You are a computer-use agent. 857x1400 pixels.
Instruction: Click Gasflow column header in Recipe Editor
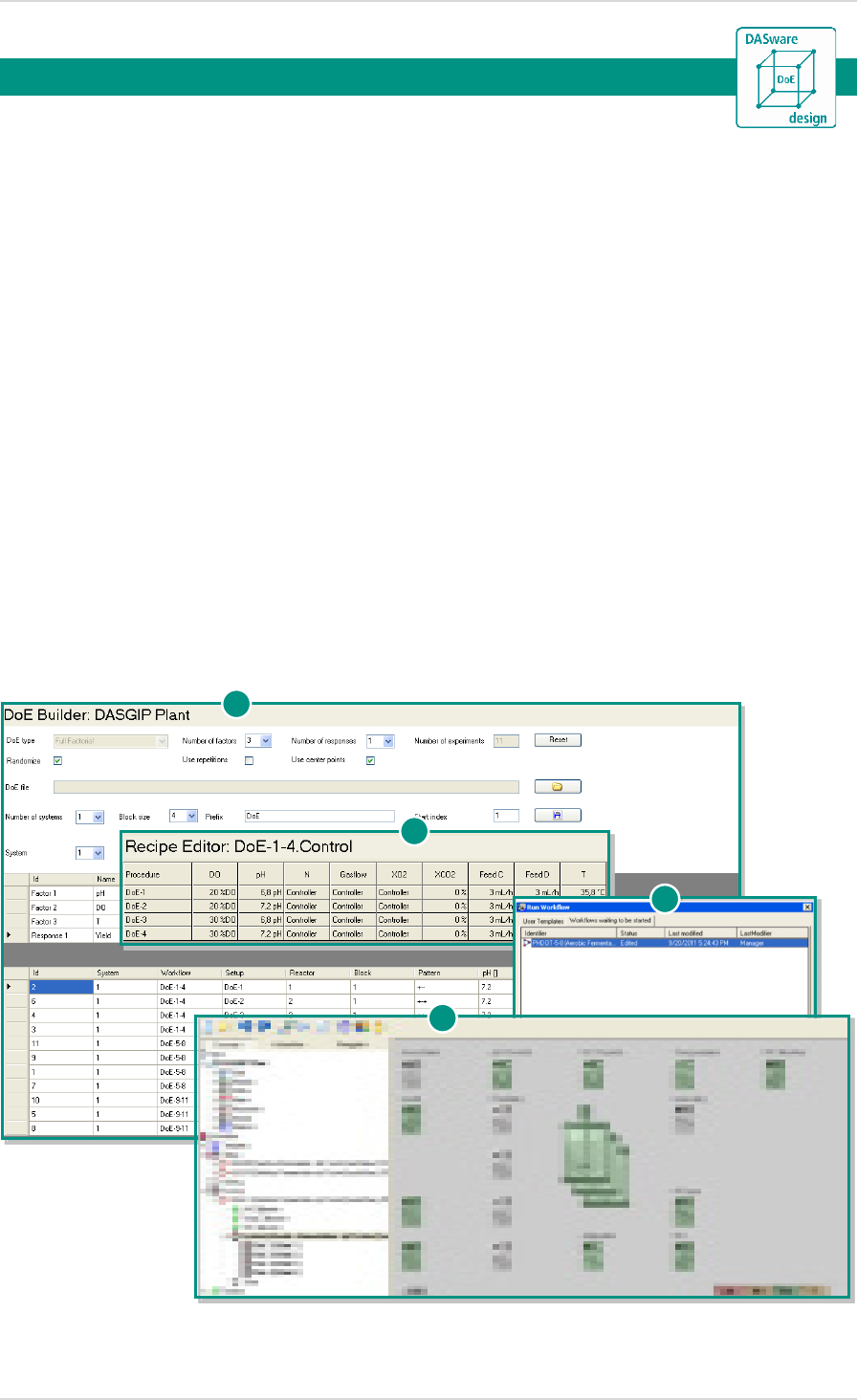(353, 874)
